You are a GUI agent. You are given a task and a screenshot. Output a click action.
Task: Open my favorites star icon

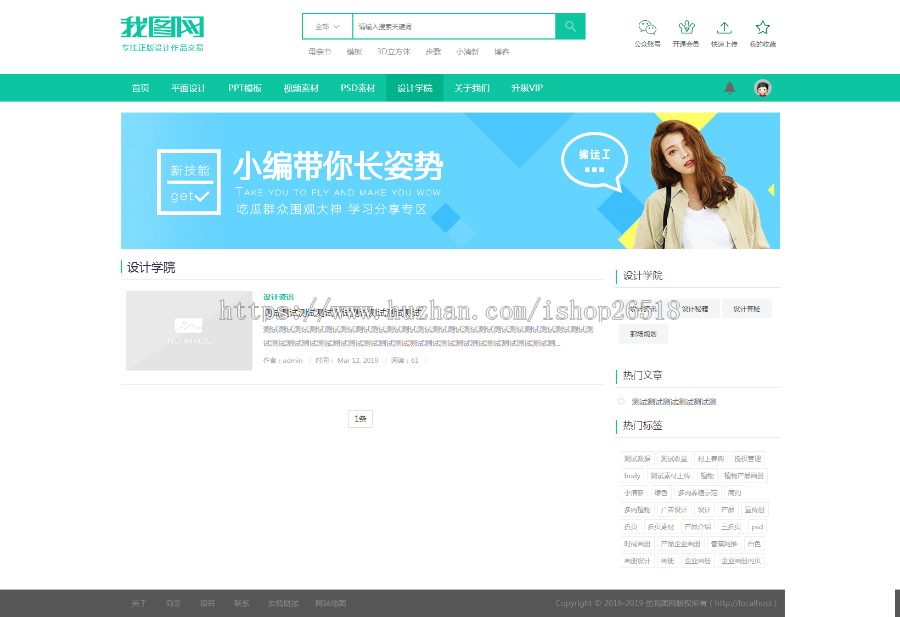(x=762, y=27)
